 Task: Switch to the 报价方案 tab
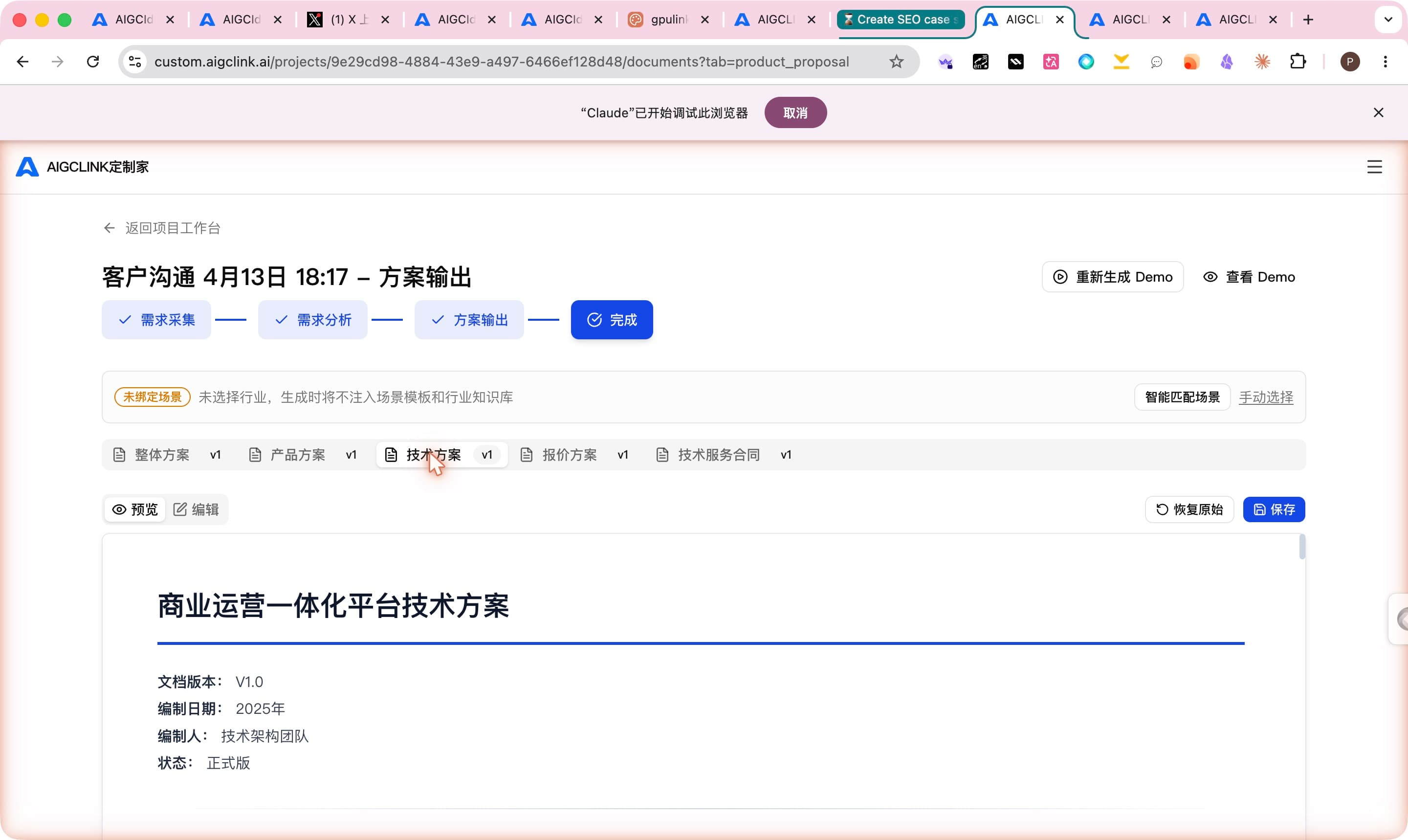(574, 455)
